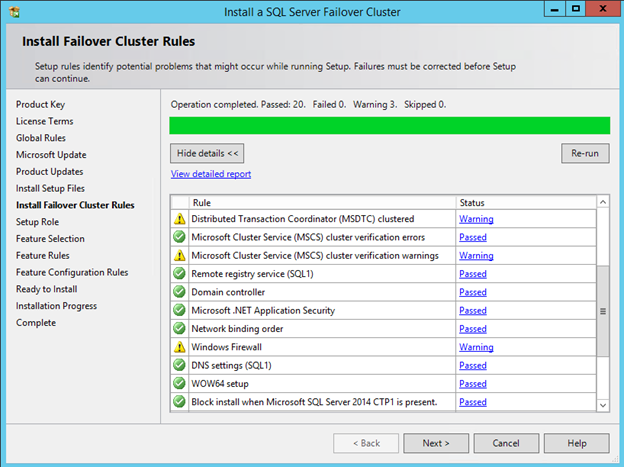
Task: Select Global Rules step in sidebar
Action: click(41, 138)
